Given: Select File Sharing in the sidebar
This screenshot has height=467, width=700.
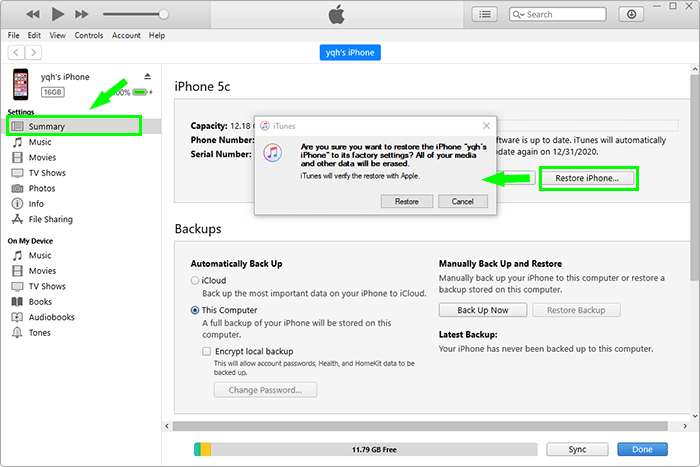Looking at the screenshot, I should [50, 219].
